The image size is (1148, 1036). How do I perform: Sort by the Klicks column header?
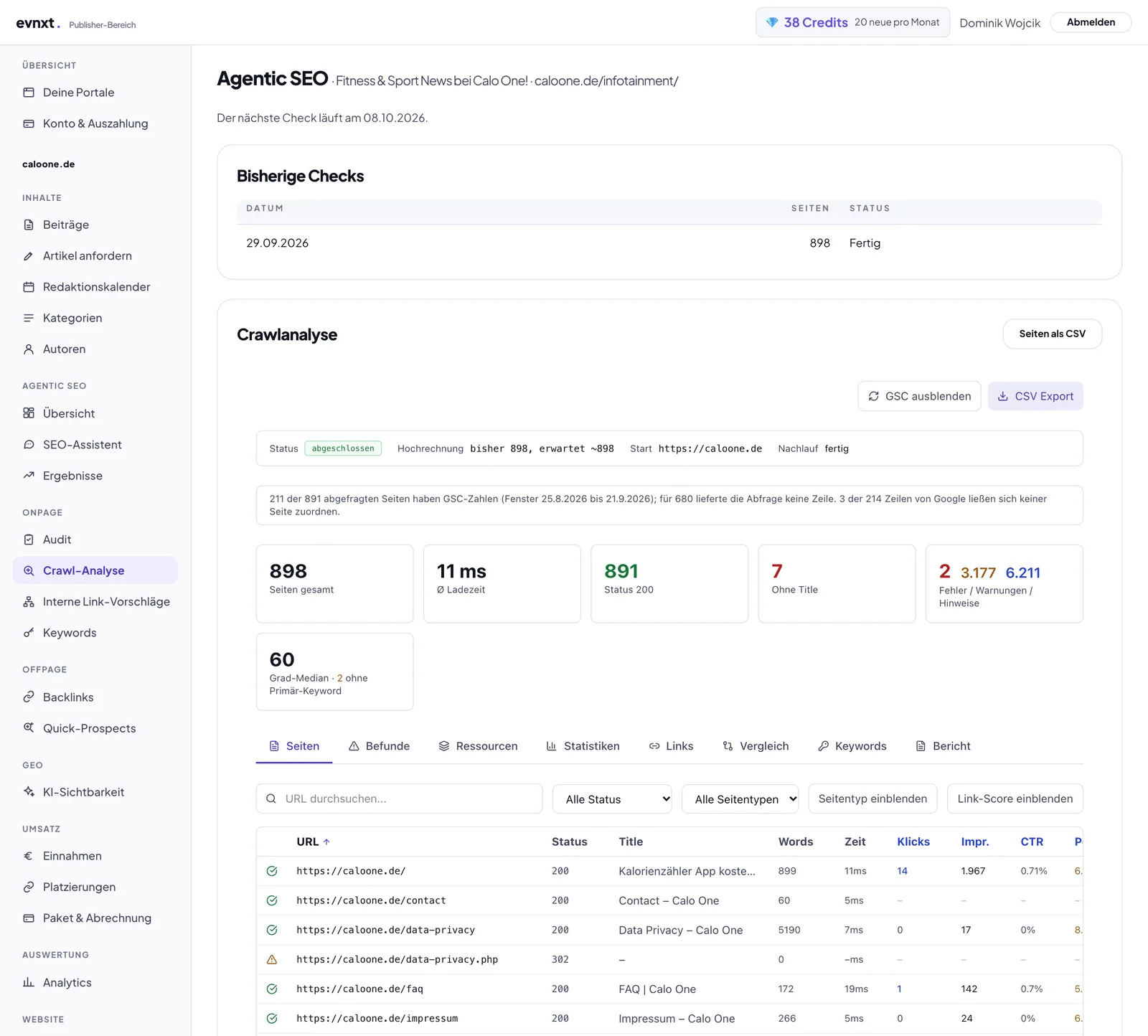(x=913, y=842)
